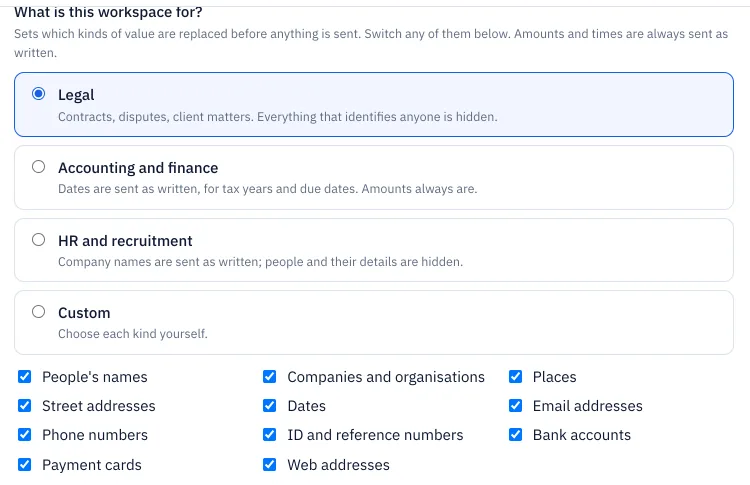Click the 'What is this workspace for?' heading
This screenshot has height=485, width=750.
click(108, 11)
